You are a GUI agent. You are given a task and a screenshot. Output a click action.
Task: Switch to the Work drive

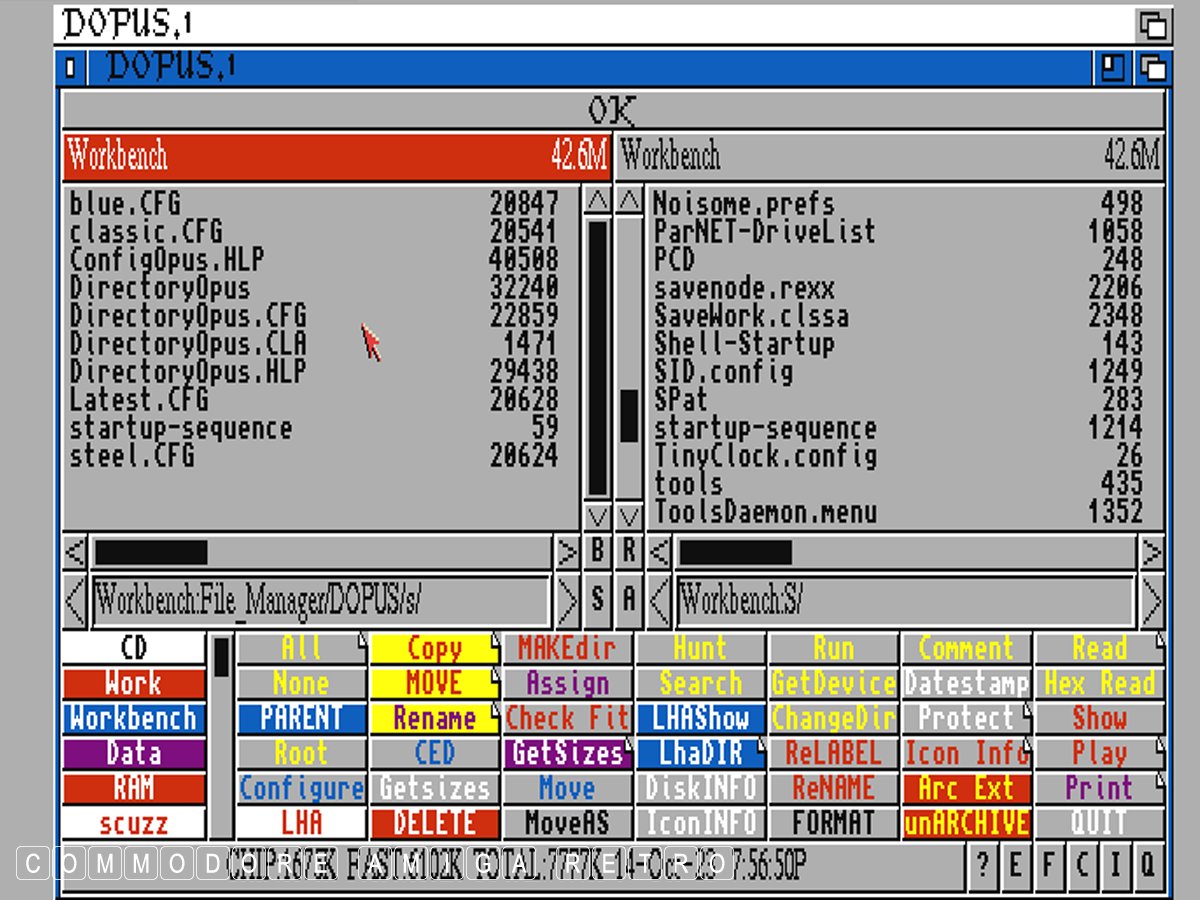click(133, 684)
